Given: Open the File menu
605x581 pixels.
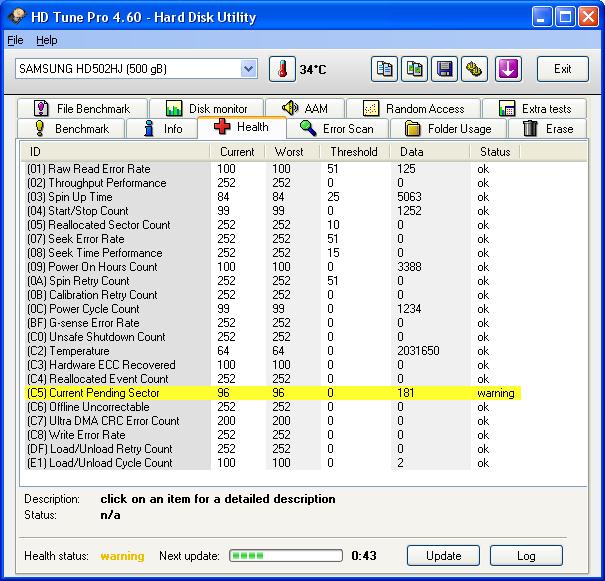Looking at the screenshot, I should pos(15,40).
